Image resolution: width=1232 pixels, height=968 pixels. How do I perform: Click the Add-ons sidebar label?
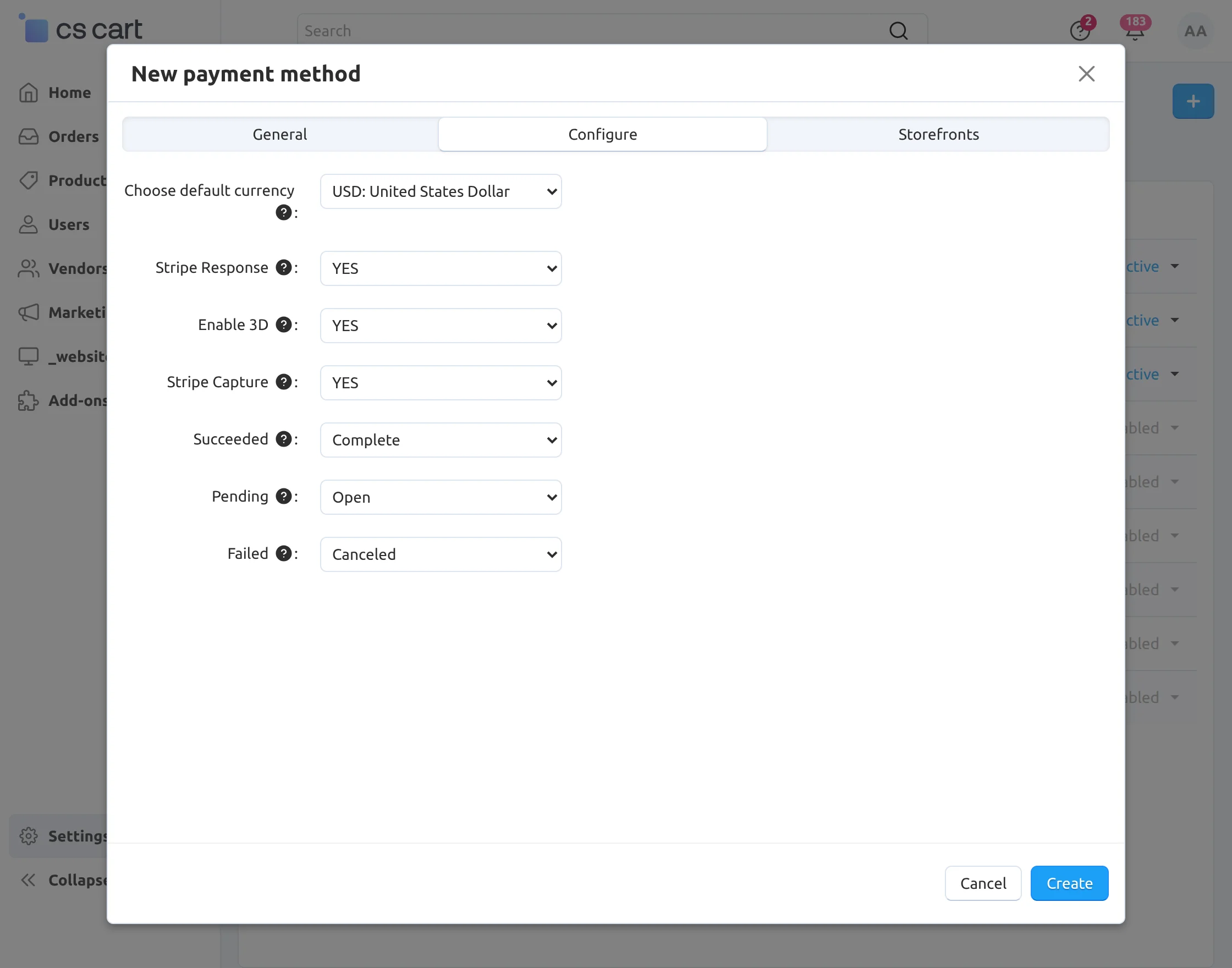tap(78, 401)
